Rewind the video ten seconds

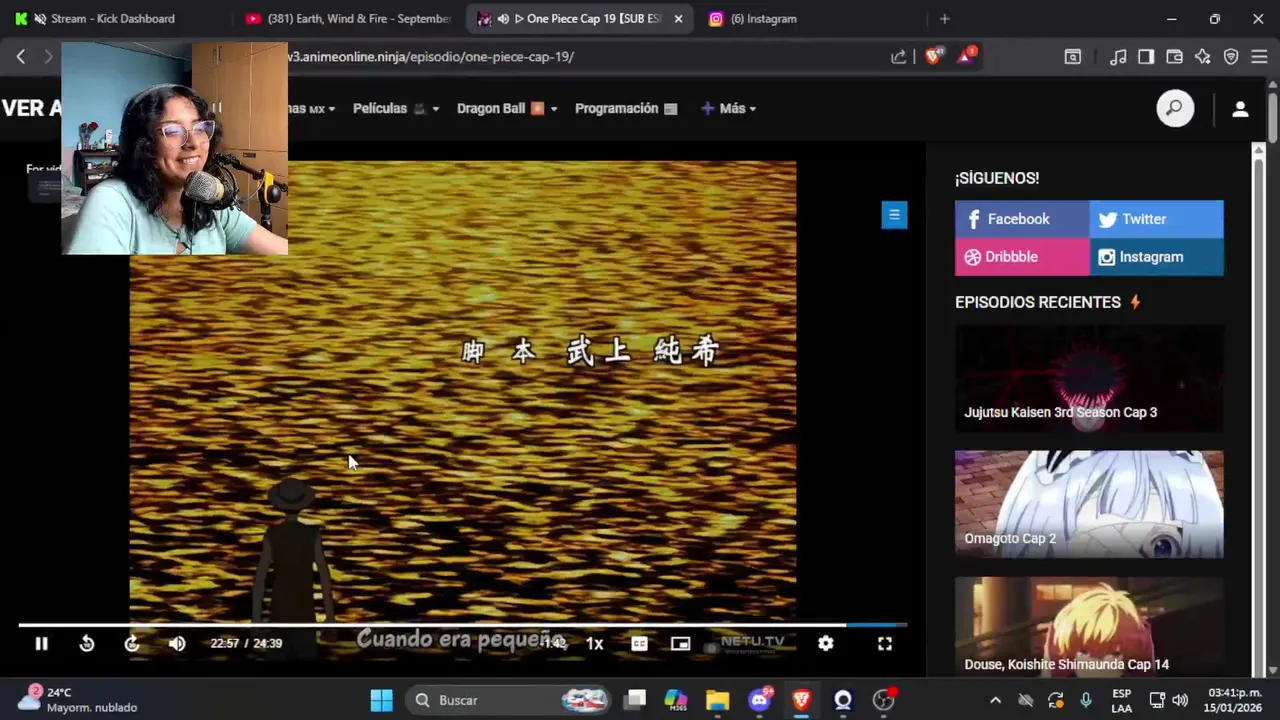click(x=87, y=644)
